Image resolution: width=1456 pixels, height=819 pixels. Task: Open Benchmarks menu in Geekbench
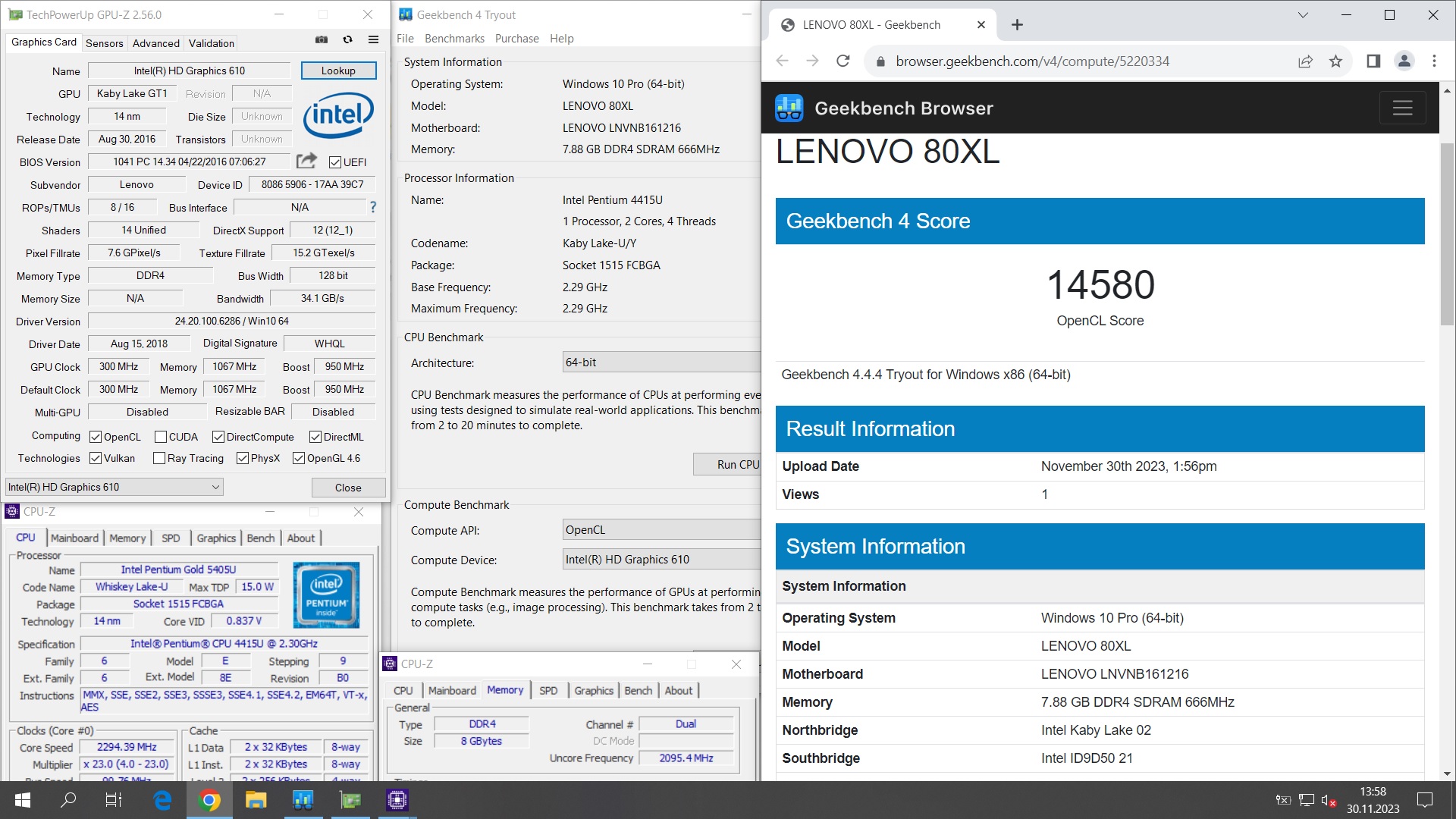[x=454, y=39]
